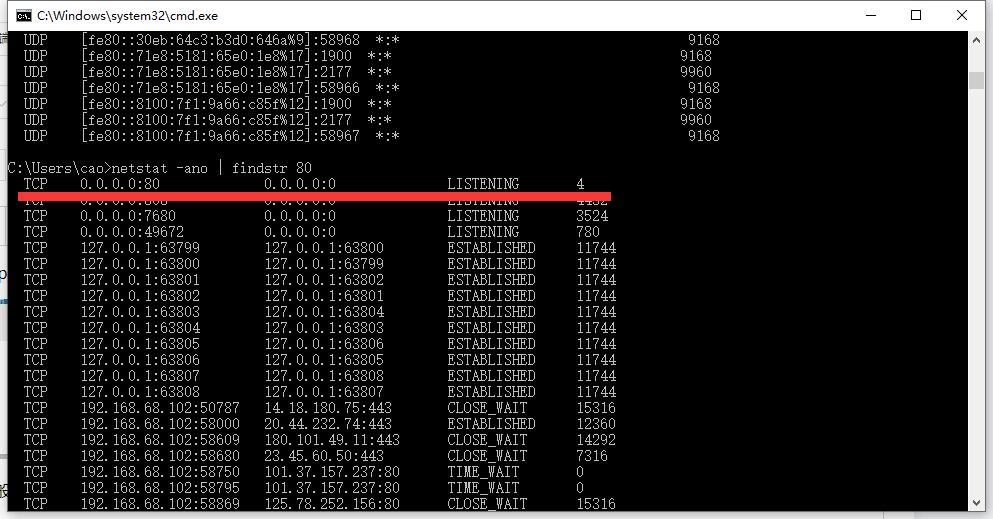Click PID 4 on the port 80 row

(x=580, y=184)
